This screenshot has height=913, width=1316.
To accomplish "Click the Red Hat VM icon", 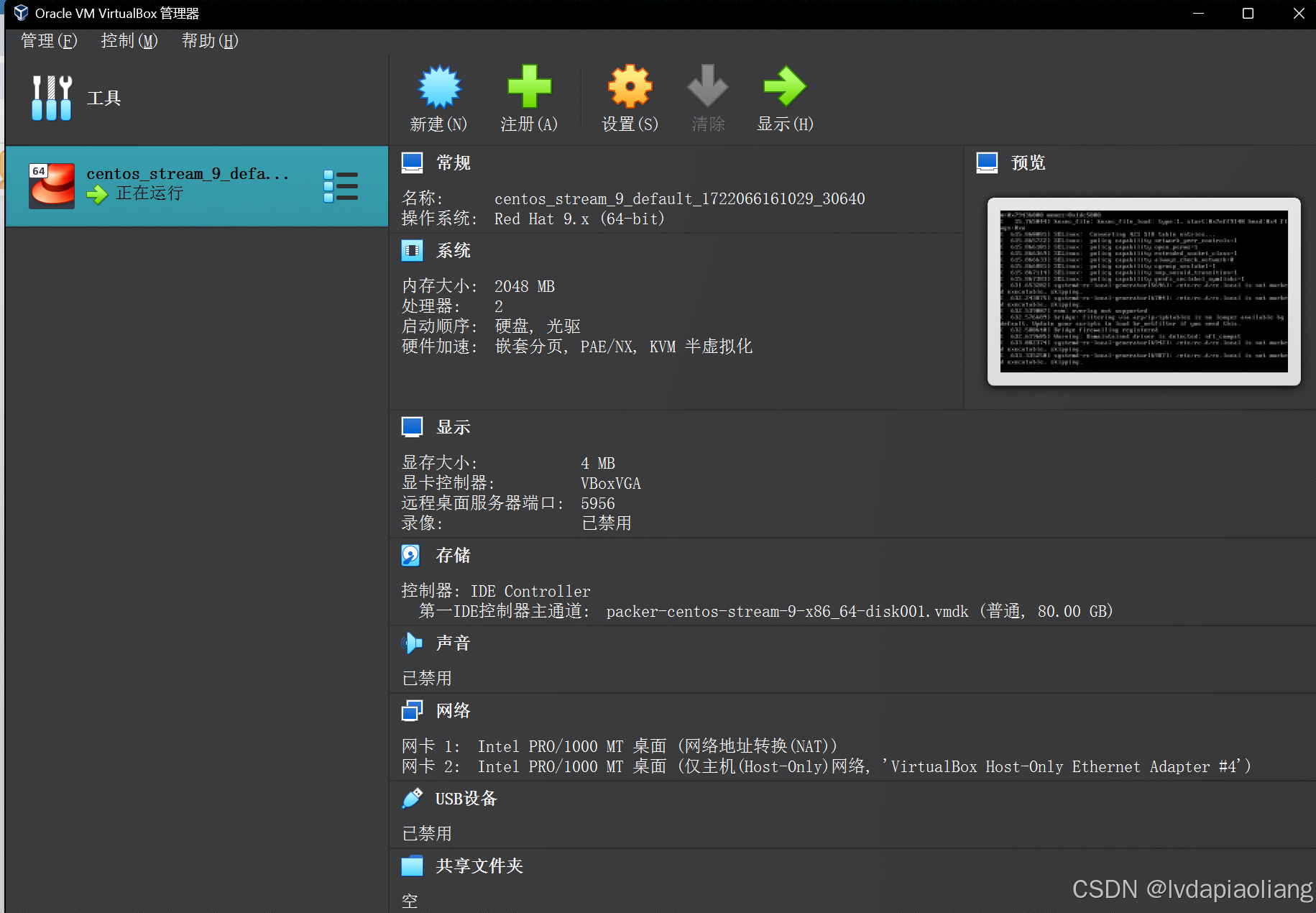I will 52,185.
